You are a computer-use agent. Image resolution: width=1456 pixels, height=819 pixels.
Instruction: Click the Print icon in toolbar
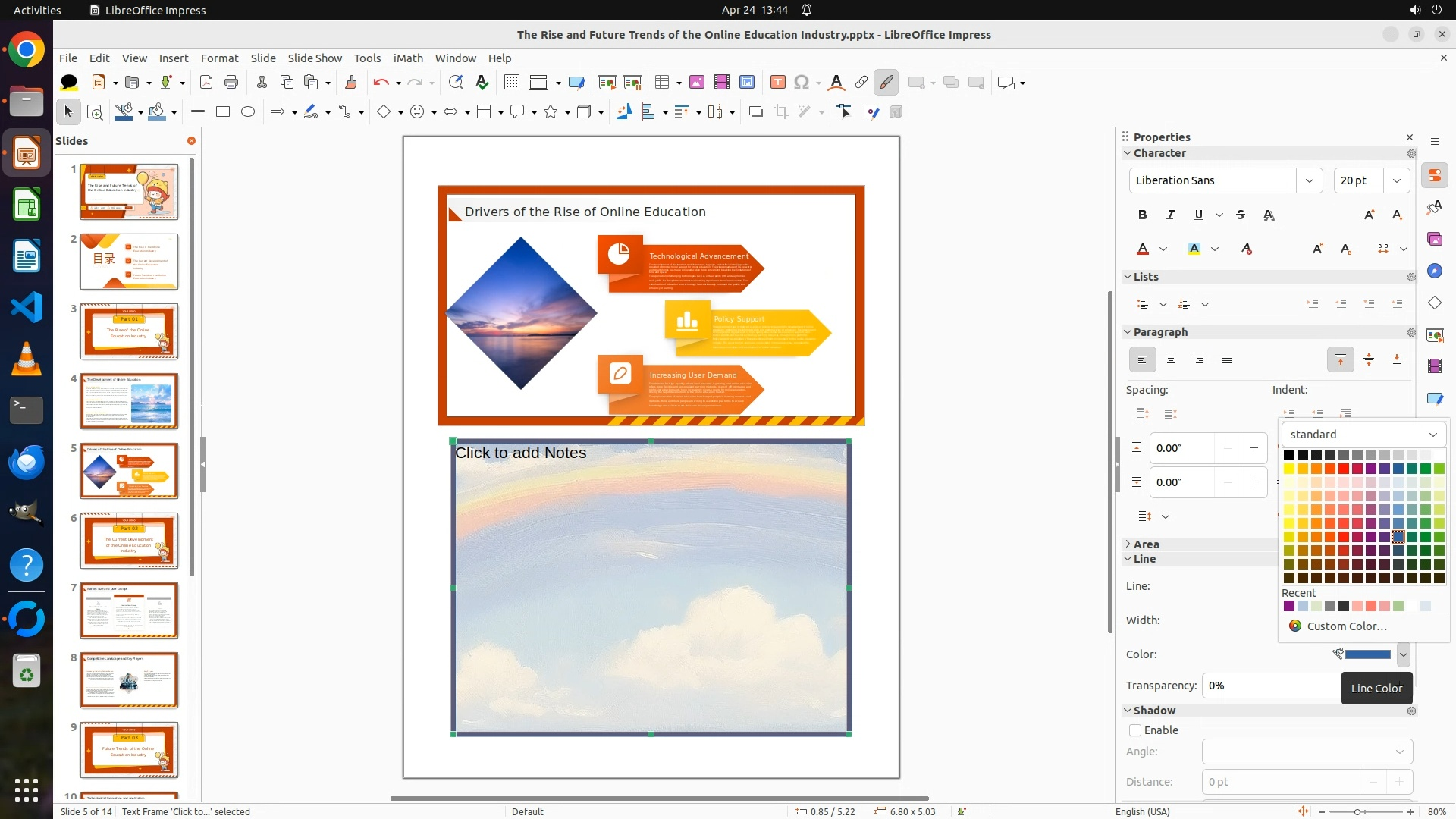231,83
